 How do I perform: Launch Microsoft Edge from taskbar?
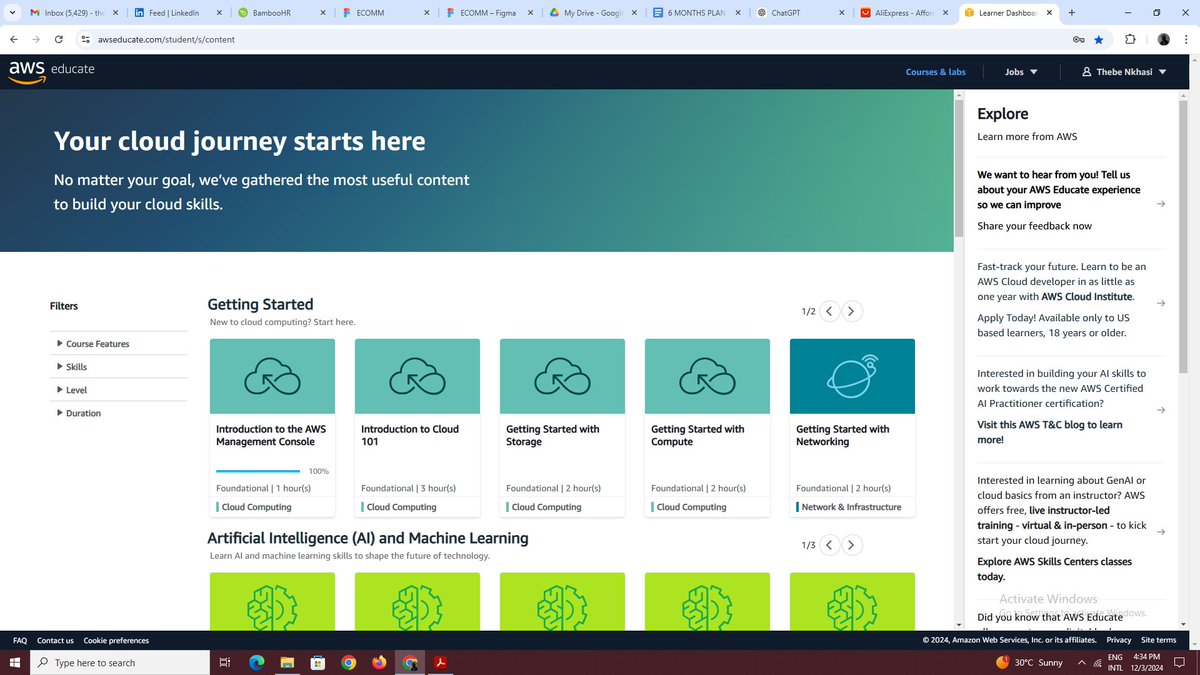255,662
